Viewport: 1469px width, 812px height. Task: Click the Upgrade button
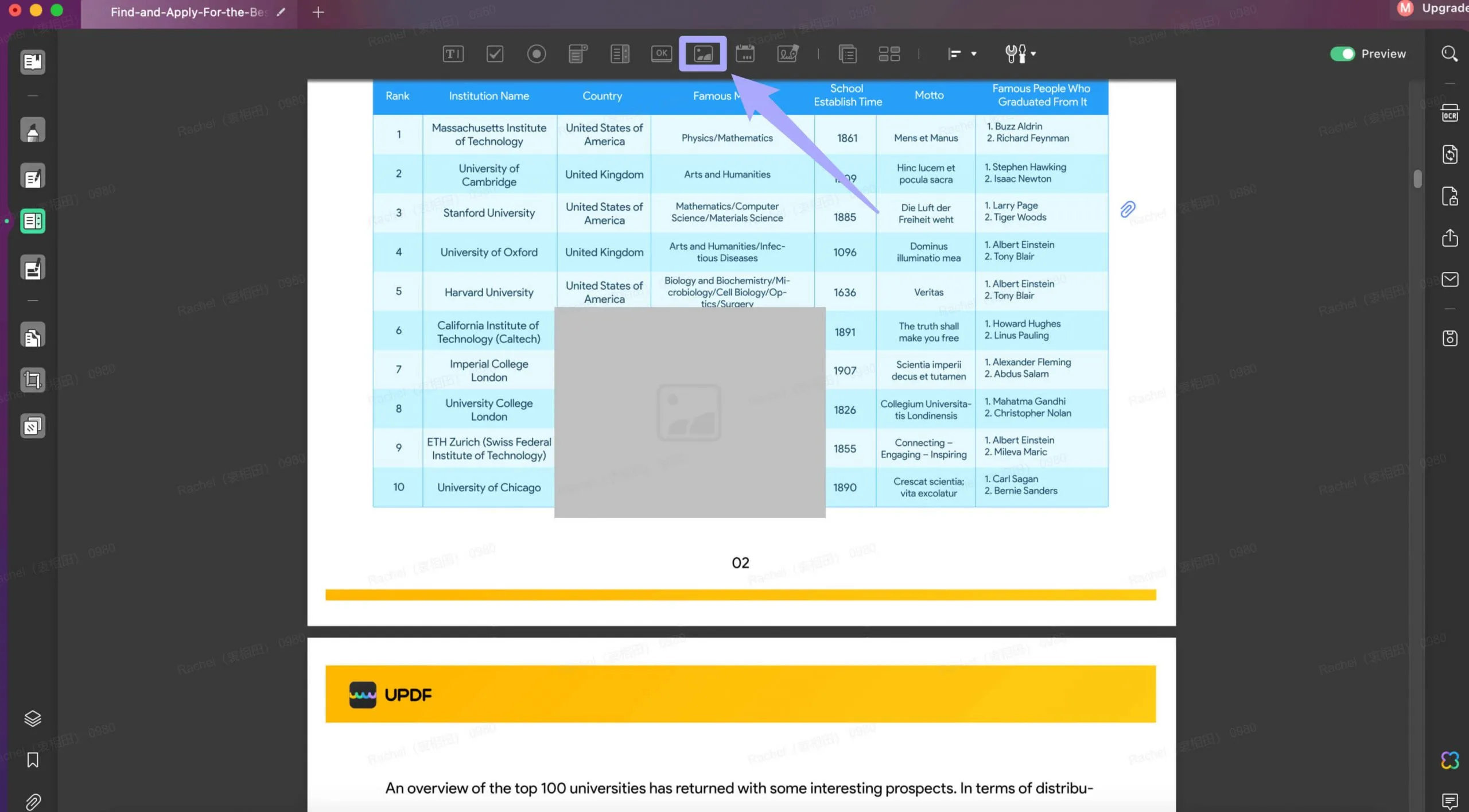point(1445,8)
